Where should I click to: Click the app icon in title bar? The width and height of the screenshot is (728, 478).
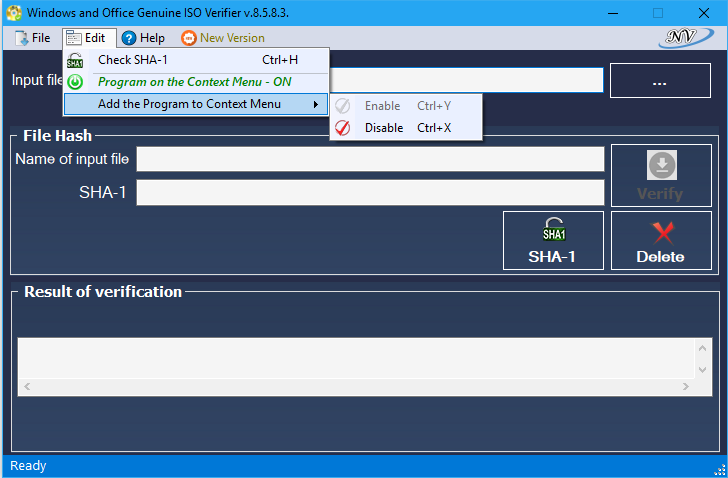coord(14,13)
